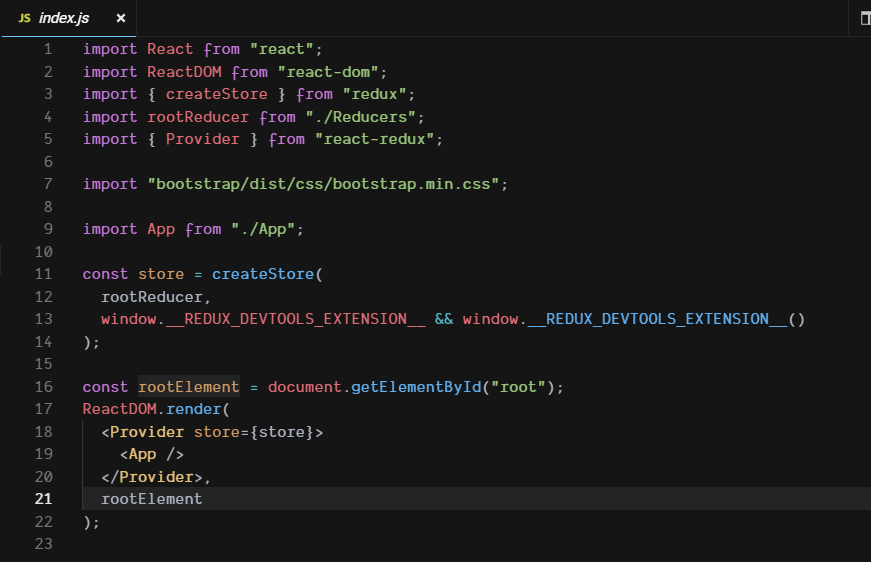Click the "react-redux" string on line 5
Screen dimensions: 871x562
click(x=374, y=139)
